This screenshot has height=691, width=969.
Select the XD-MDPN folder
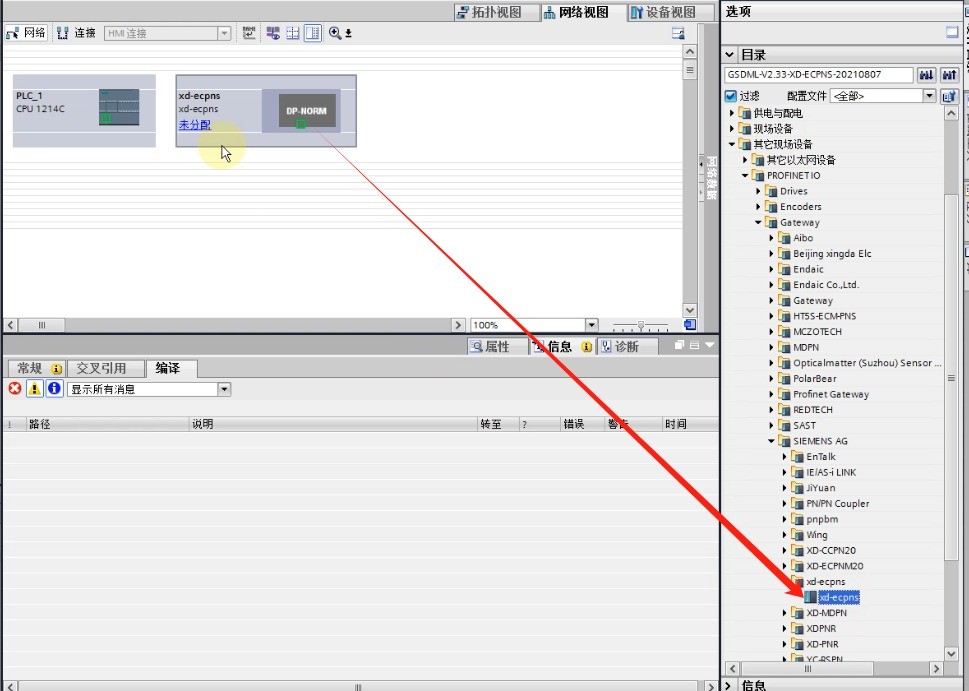pyautogui.click(x=826, y=613)
